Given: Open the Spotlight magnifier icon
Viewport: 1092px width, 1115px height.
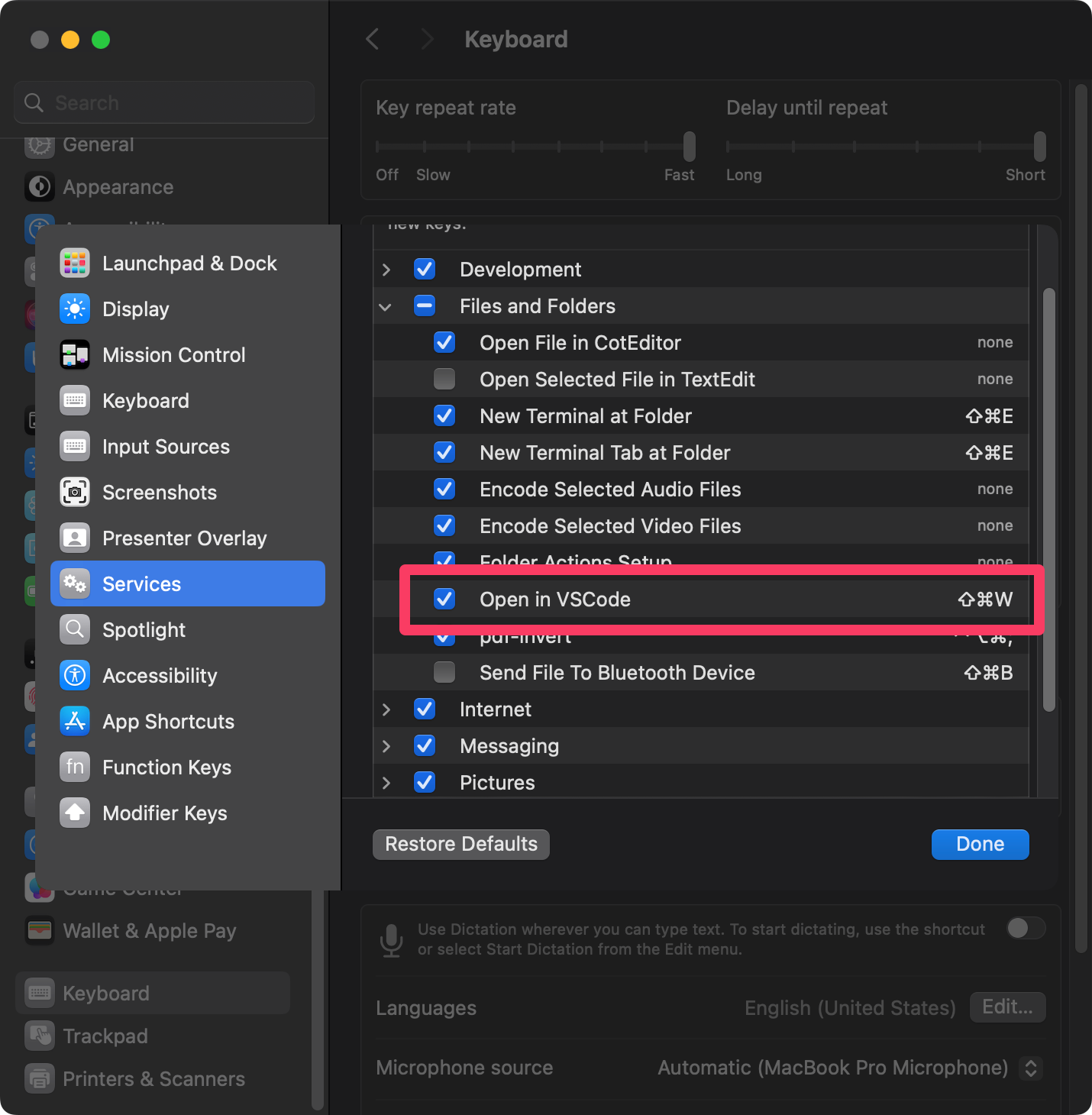Looking at the screenshot, I should 75,630.
